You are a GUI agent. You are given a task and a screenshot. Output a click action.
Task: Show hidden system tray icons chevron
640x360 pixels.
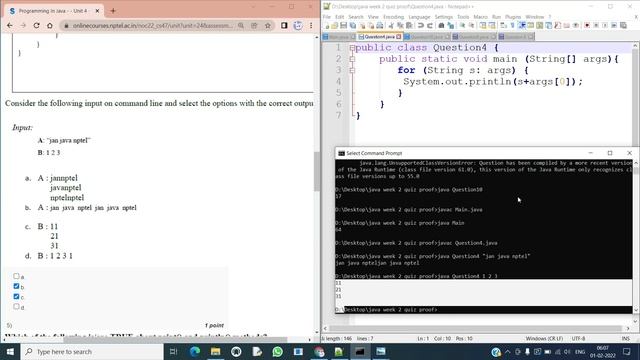coord(507,351)
